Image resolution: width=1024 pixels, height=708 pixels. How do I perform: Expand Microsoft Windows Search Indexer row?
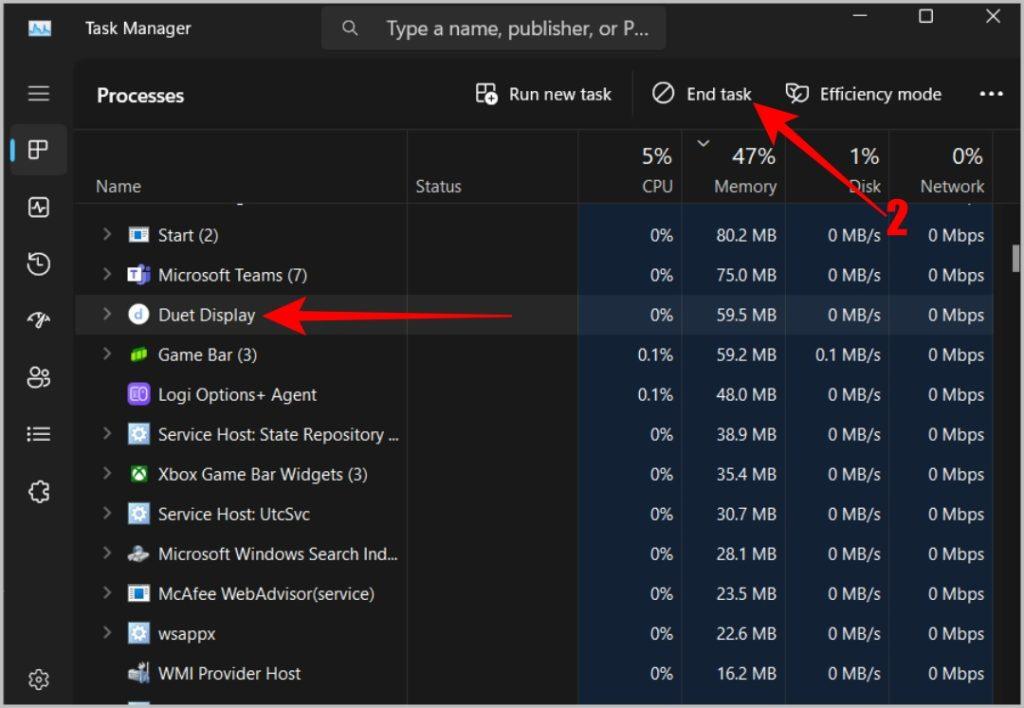(106, 553)
